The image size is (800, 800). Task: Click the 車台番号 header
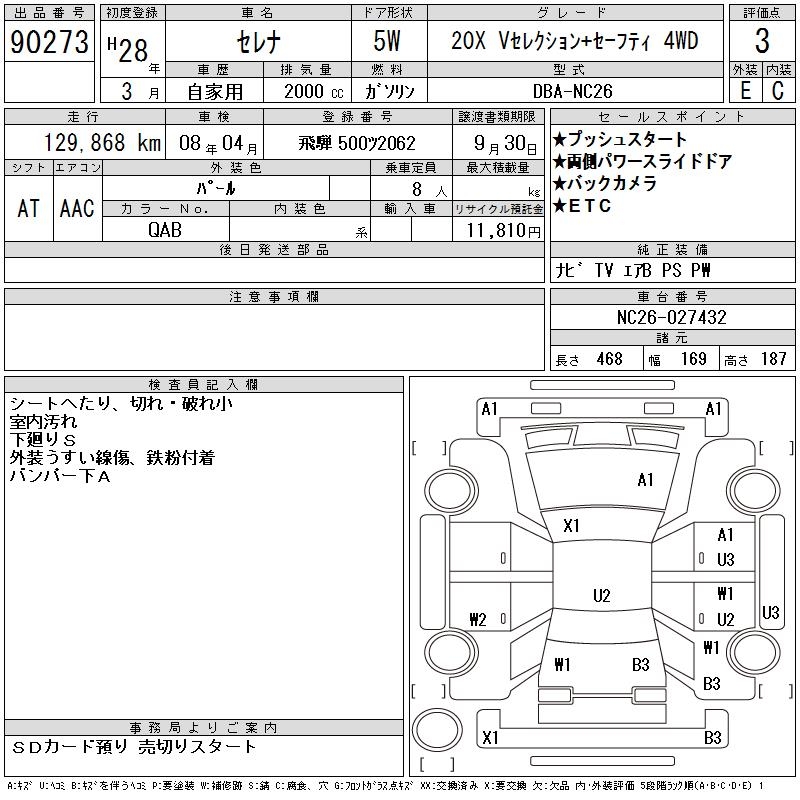coord(672,297)
